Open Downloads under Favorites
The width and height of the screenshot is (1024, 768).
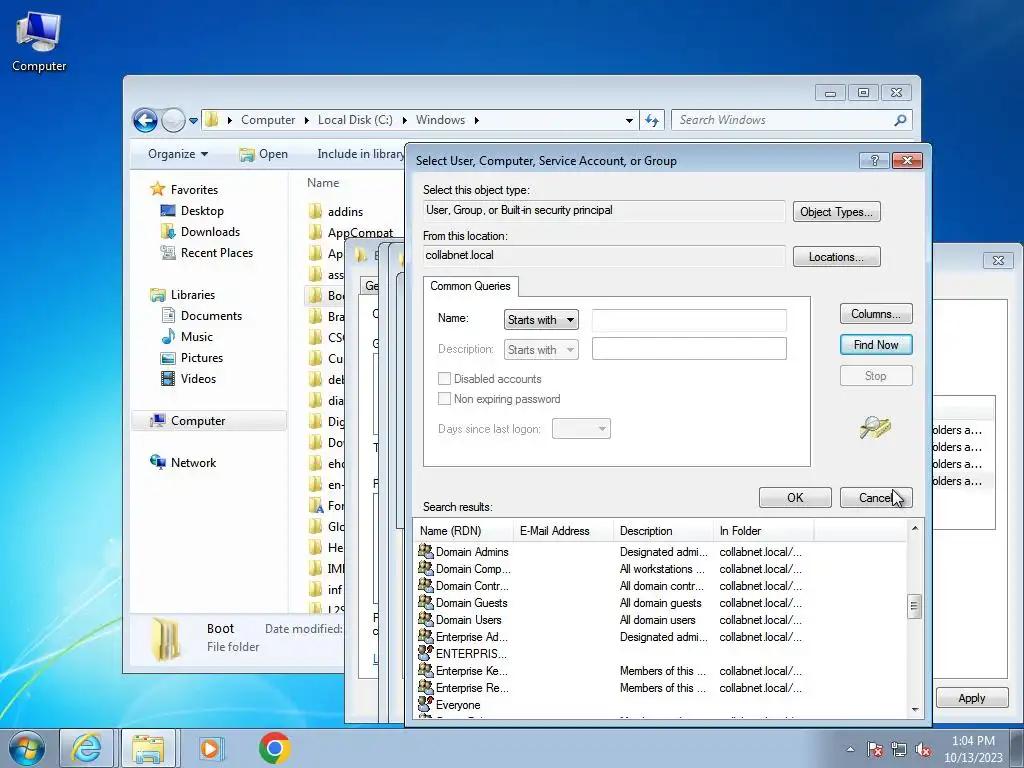click(x=210, y=232)
